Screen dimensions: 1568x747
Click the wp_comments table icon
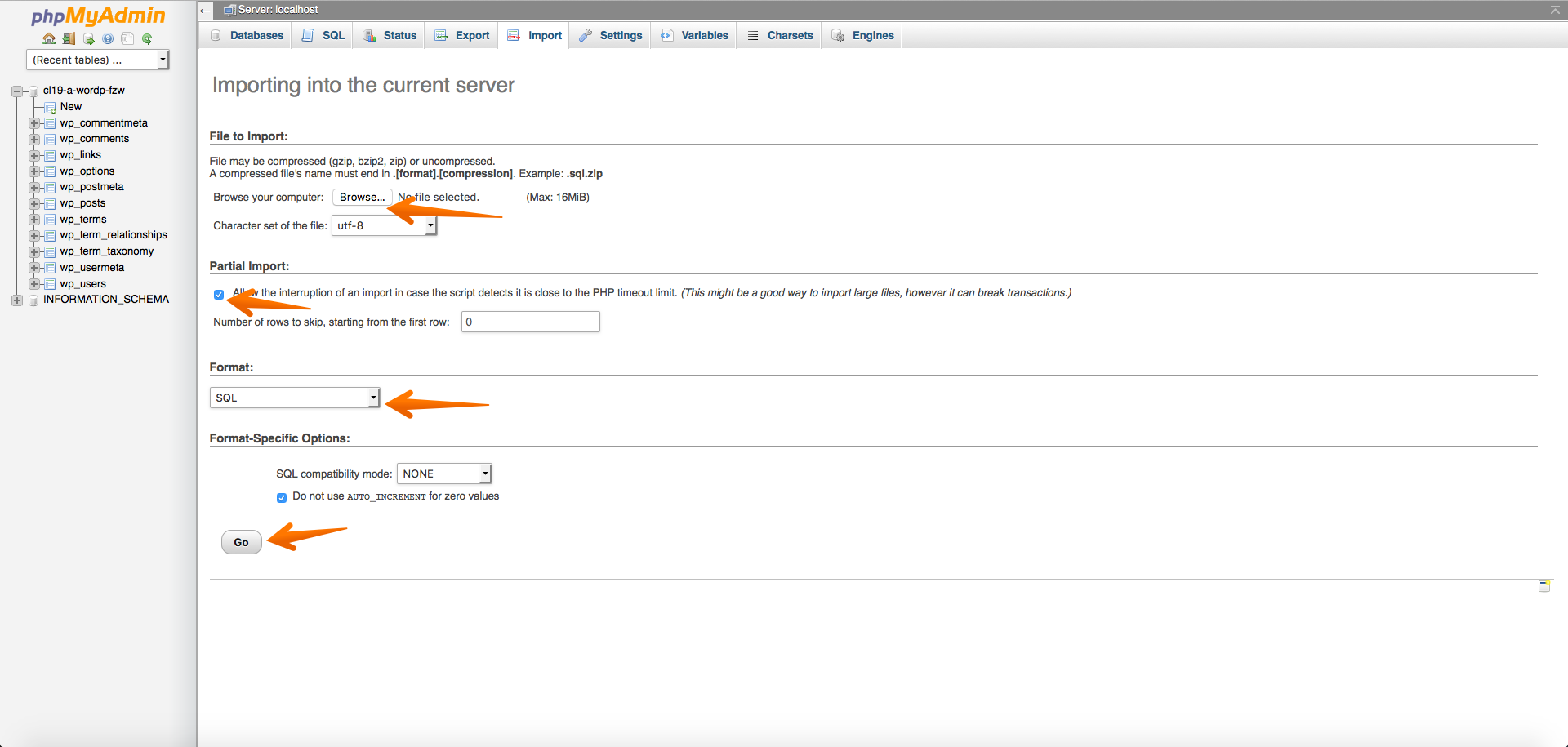click(50, 139)
